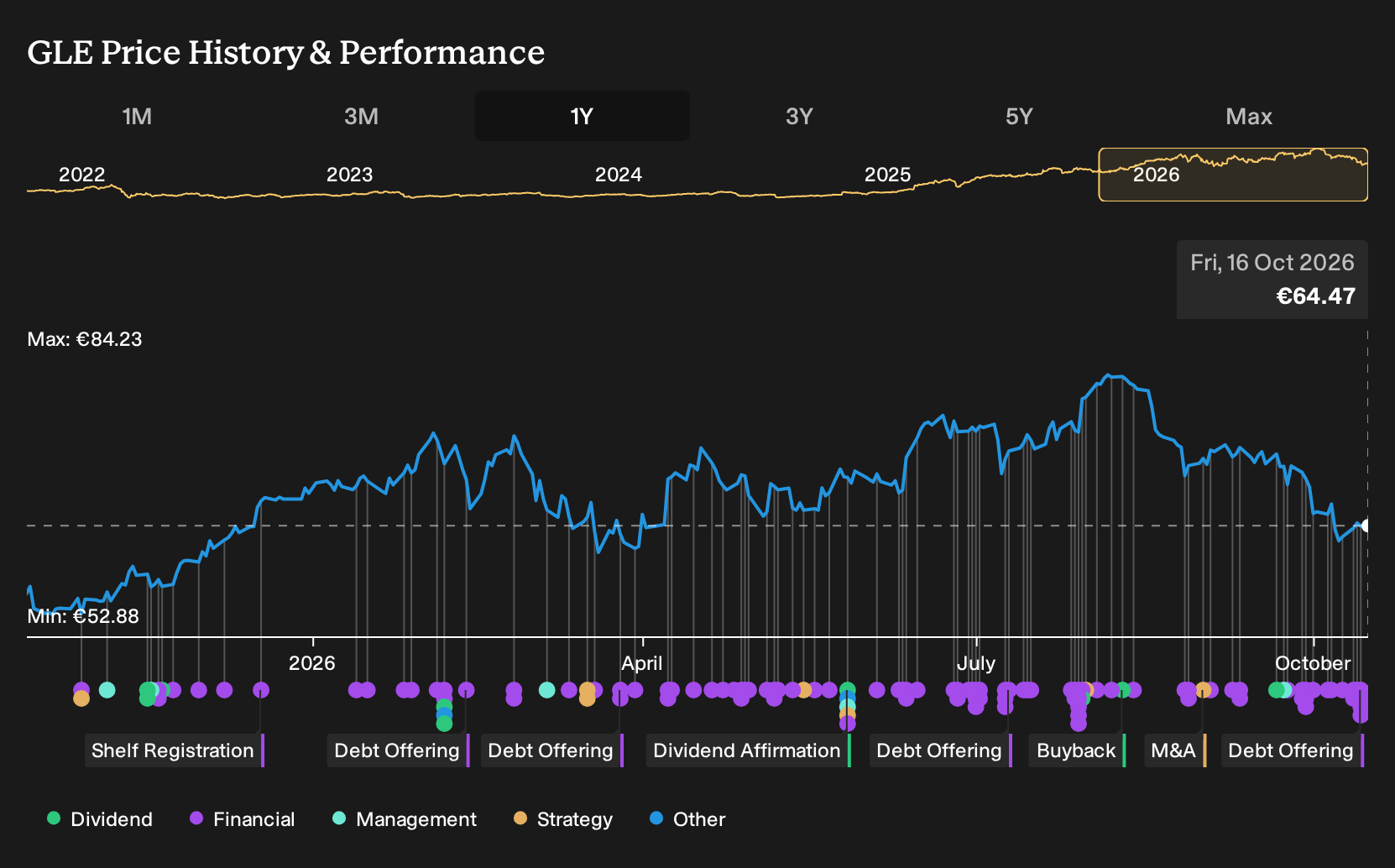Click the "October" axis label
Image resolution: width=1395 pixels, height=868 pixels.
point(1313,663)
